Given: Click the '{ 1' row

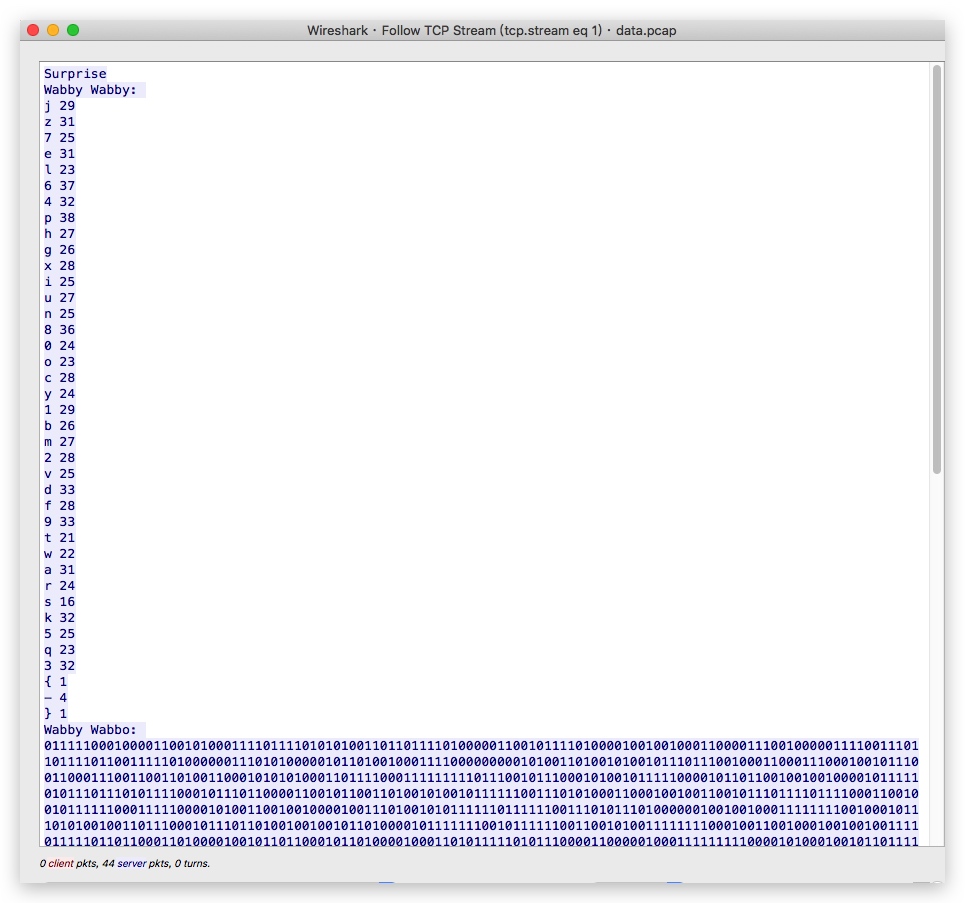Looking at the screenshot, I should [55, 682].
